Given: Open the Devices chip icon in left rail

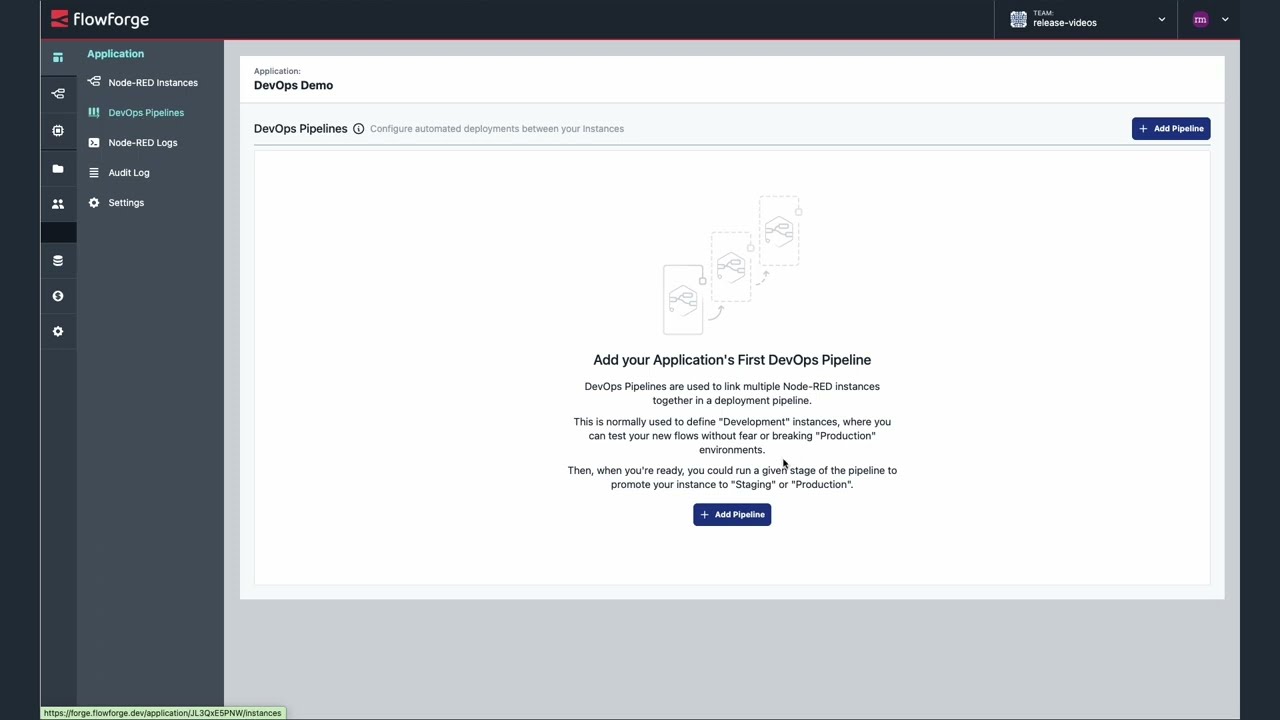Looking at the screenshot, I should click(x=58, y=131).
